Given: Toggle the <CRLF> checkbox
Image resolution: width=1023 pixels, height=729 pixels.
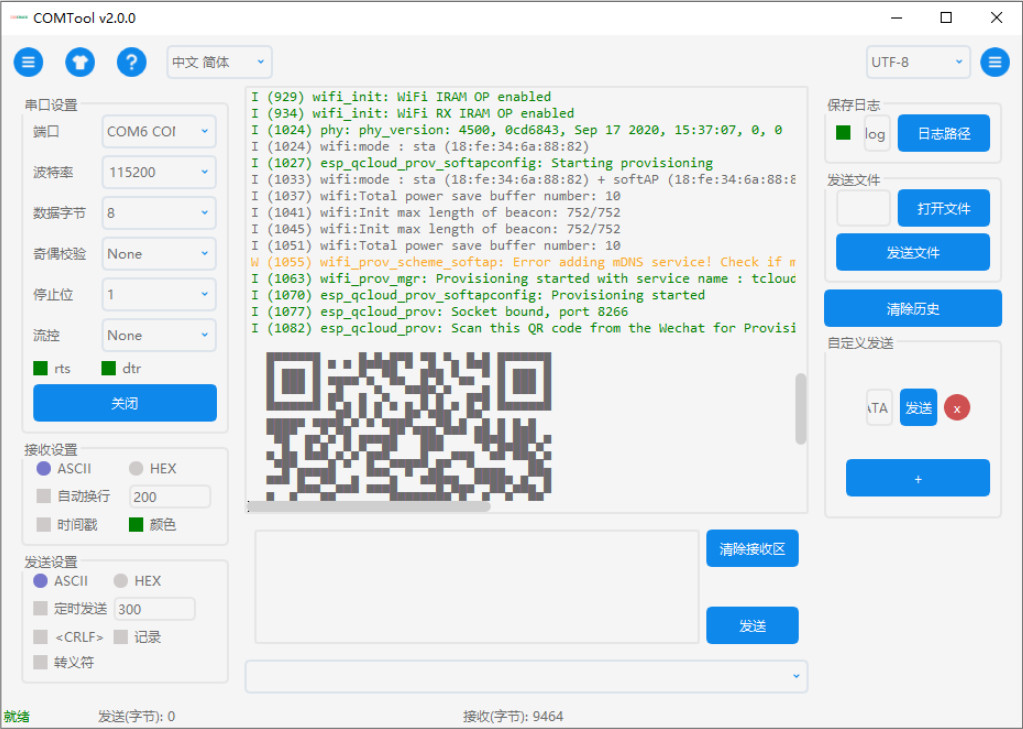Looking at the screenshot, I should (x=40, y=637).
